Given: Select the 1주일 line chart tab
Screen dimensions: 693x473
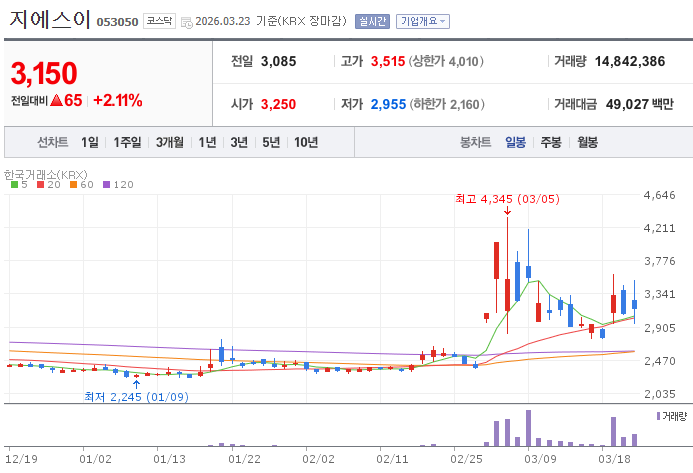Looking at the screenshot, I should pos(127,142).
